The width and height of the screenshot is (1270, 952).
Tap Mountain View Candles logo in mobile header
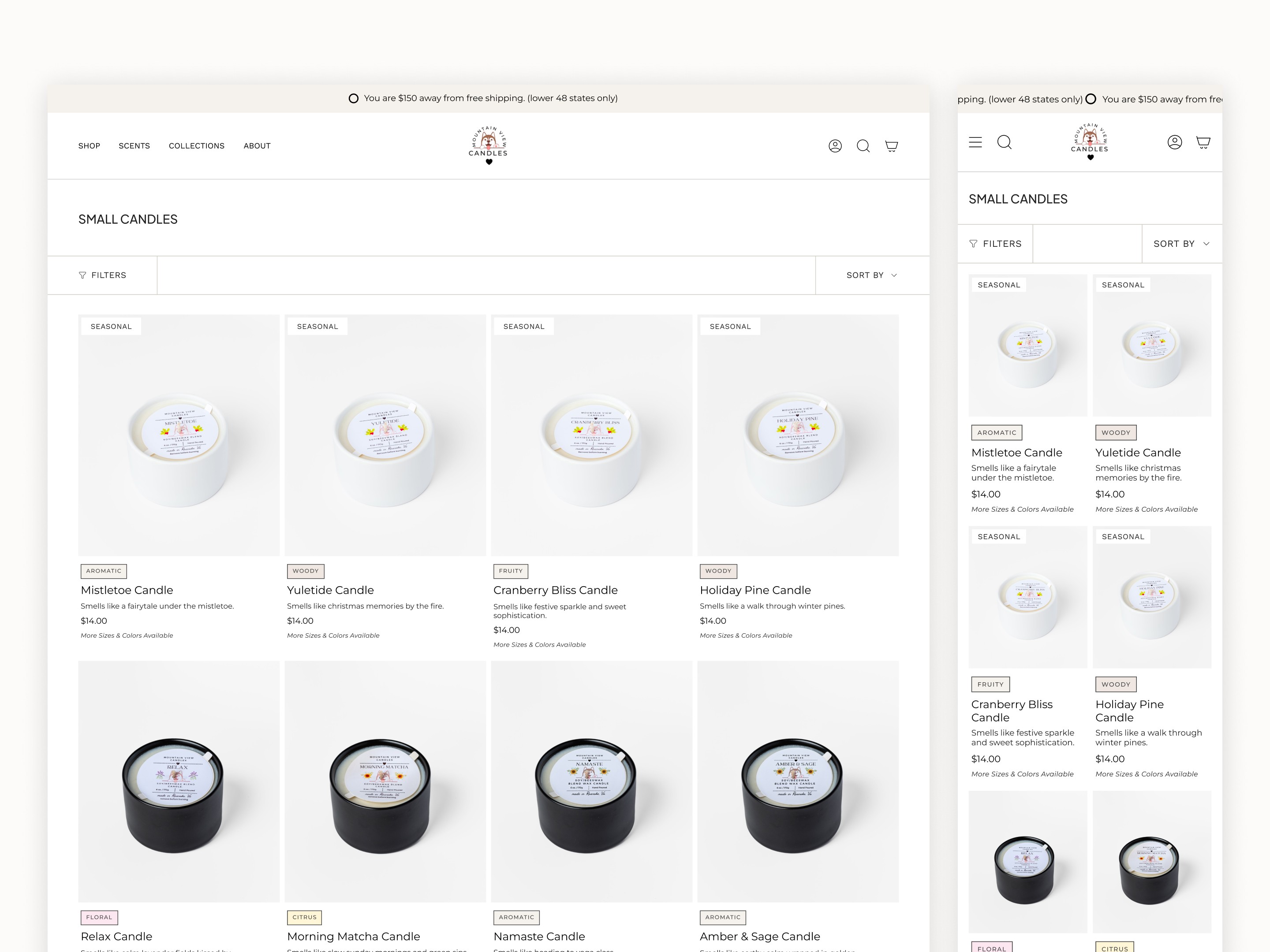[1090, 142]
